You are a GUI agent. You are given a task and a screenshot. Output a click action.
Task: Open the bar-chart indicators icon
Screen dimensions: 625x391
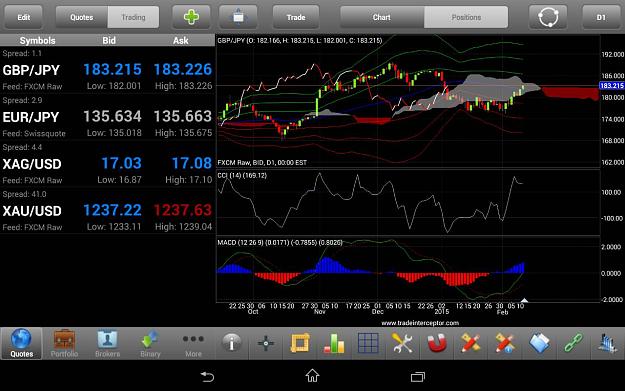tap(334, 343)
